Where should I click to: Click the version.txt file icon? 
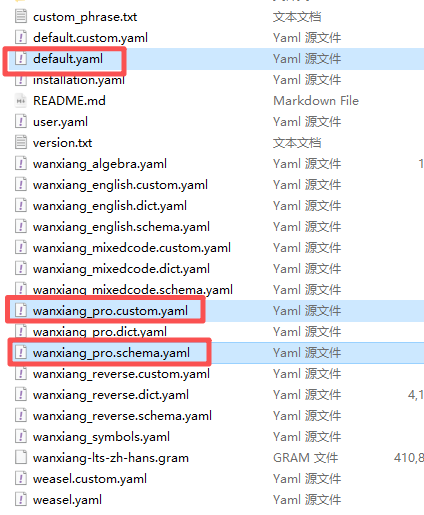pos(21,142)
